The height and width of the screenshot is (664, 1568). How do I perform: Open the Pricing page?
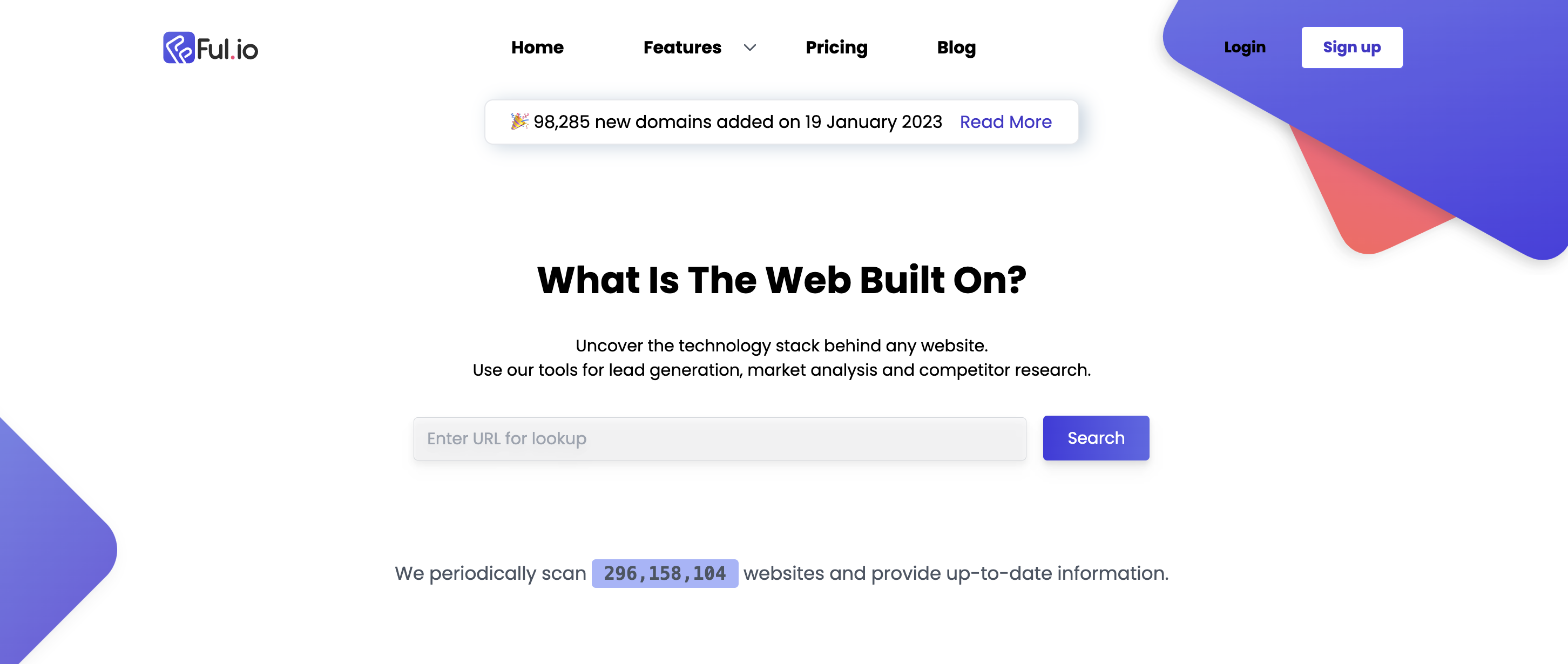point(836,48)
